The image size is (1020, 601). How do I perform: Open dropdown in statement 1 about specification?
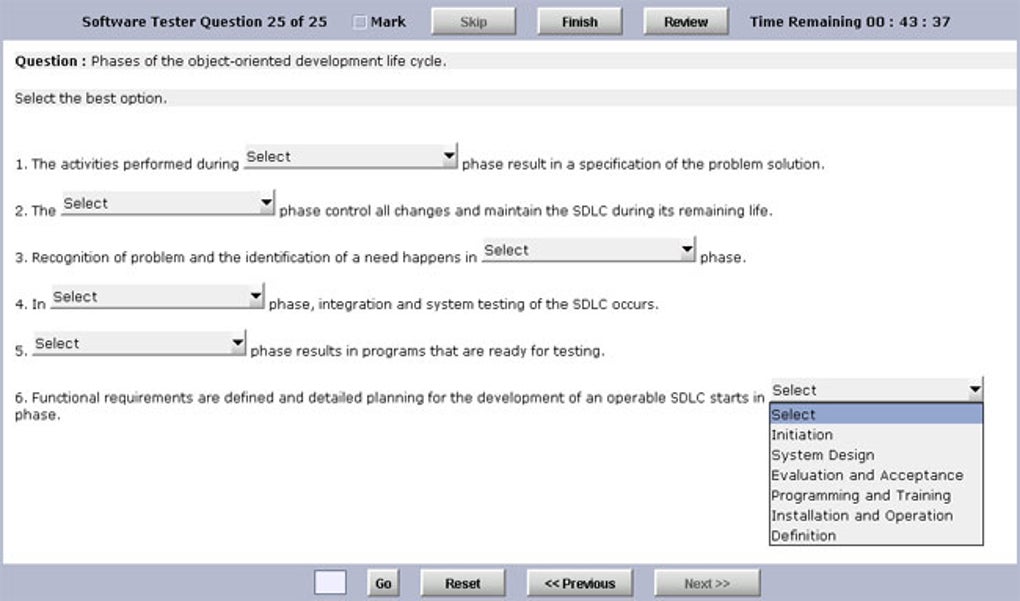pos(351,157)
